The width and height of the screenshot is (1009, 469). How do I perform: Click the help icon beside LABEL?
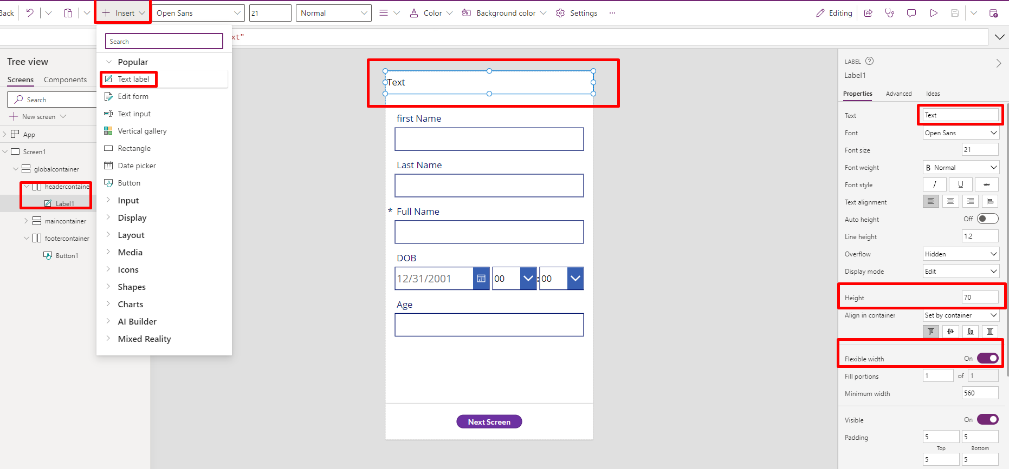870,61
